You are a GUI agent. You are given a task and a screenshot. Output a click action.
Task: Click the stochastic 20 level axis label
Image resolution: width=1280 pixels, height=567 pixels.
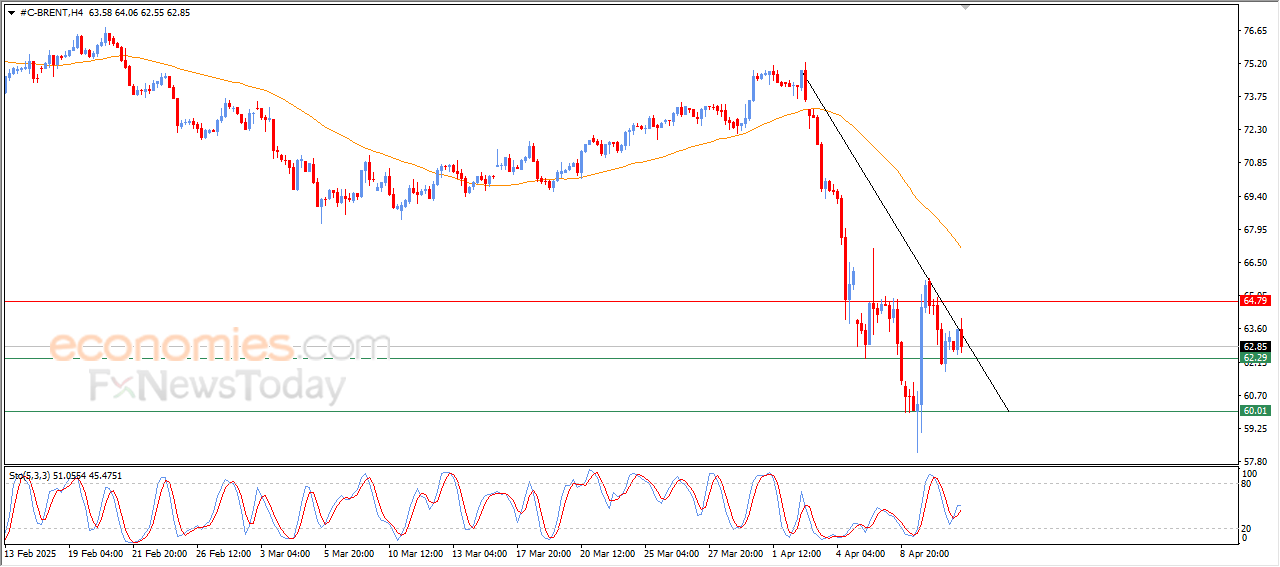click(1247, 528)
